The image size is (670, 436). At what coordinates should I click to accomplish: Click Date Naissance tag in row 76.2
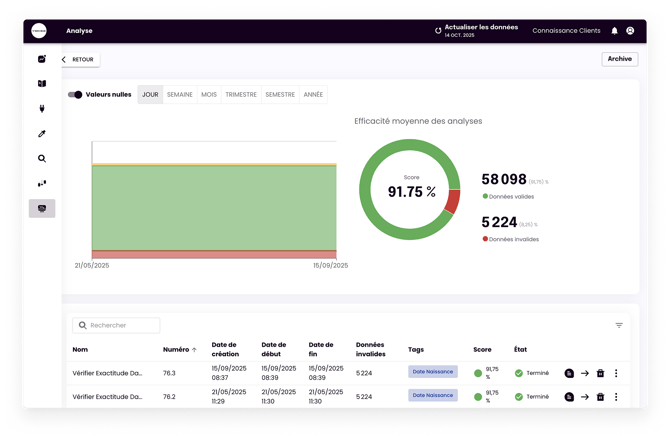[433, 395]
